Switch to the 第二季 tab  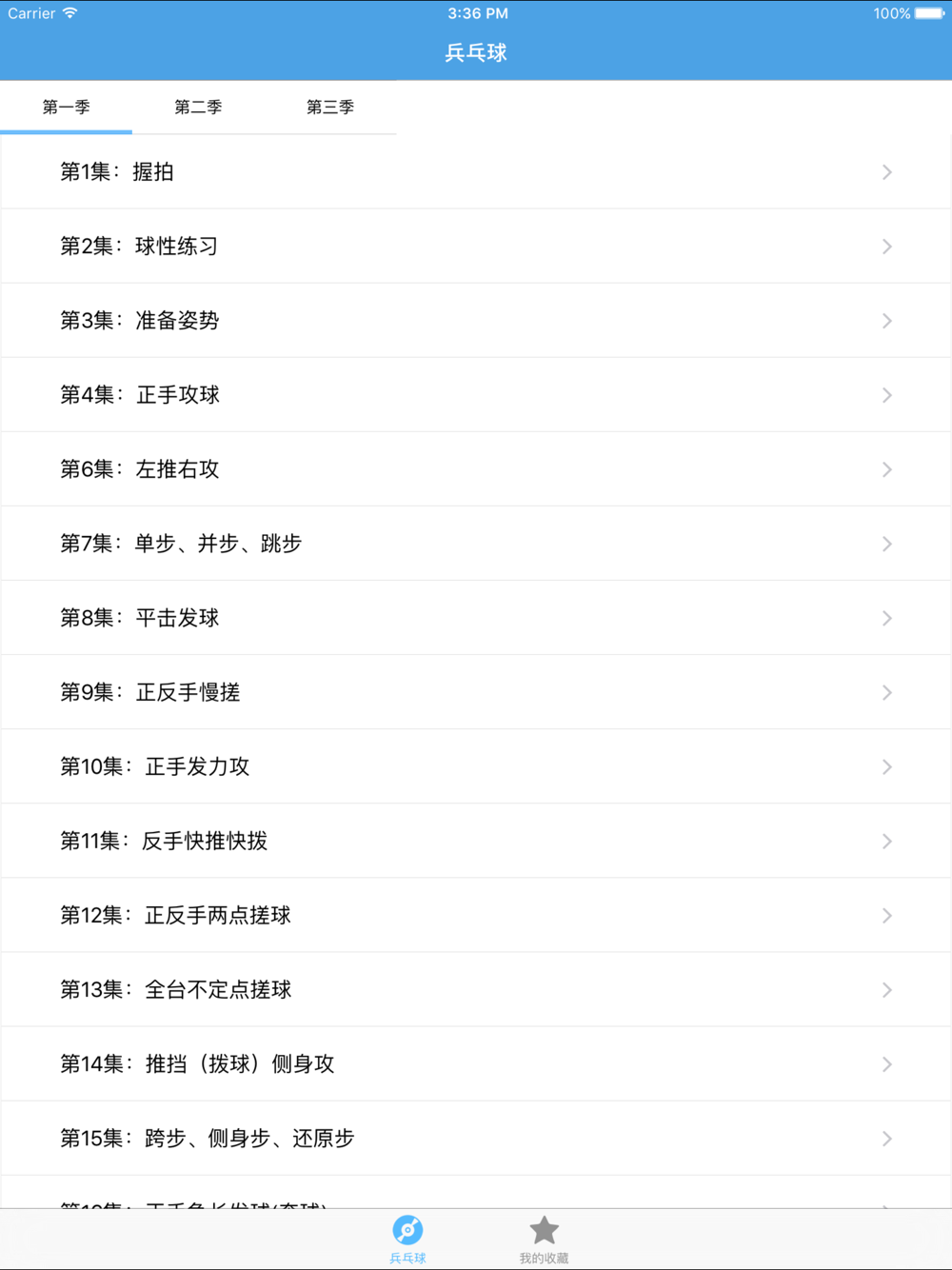click(198, 108)
